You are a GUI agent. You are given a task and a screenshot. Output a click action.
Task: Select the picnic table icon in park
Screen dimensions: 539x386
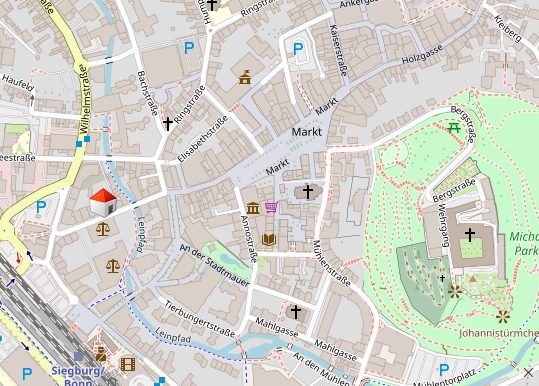(454, 128)
